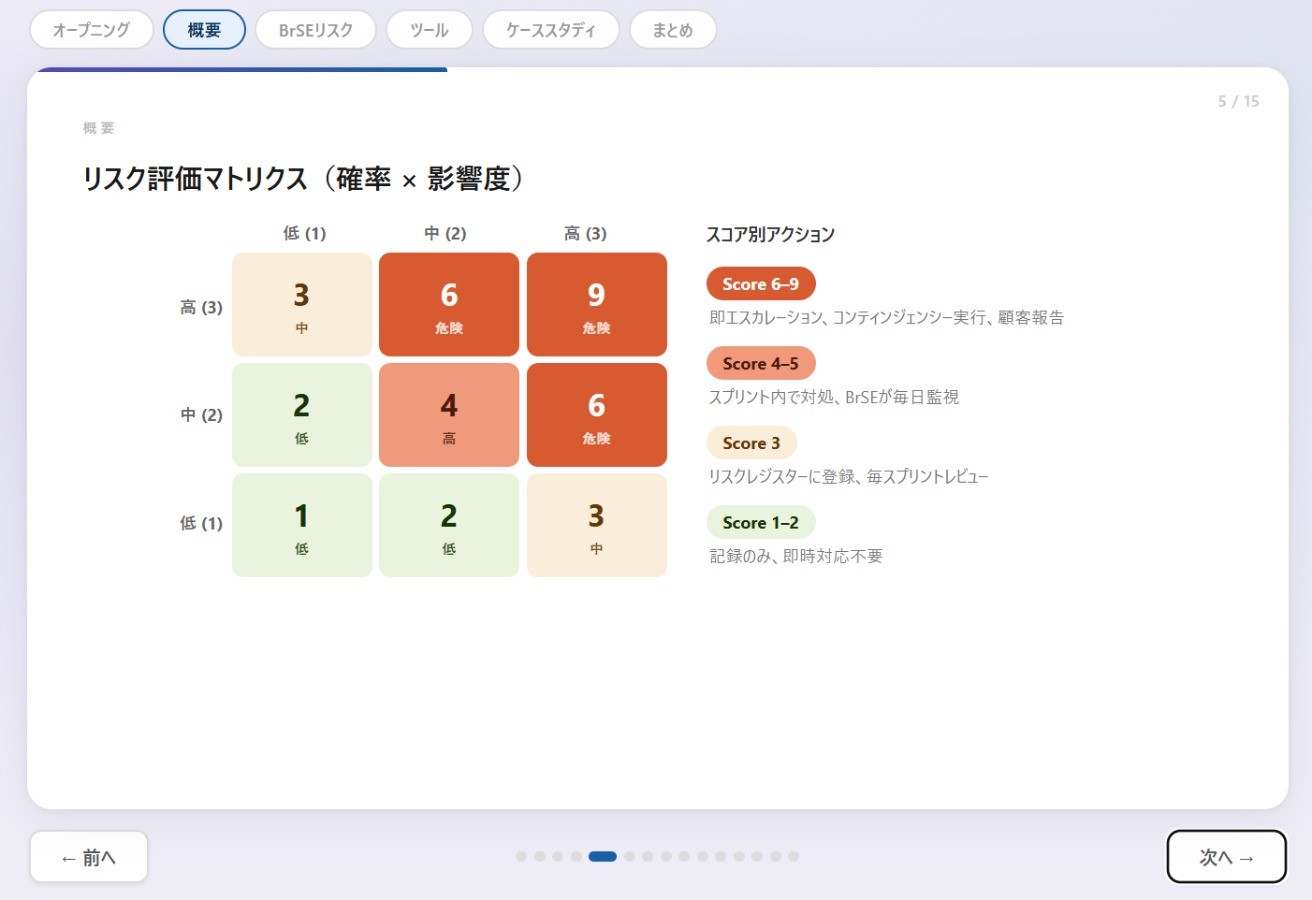
Task: Go back using the 前へ button
Action: (88, 856)
